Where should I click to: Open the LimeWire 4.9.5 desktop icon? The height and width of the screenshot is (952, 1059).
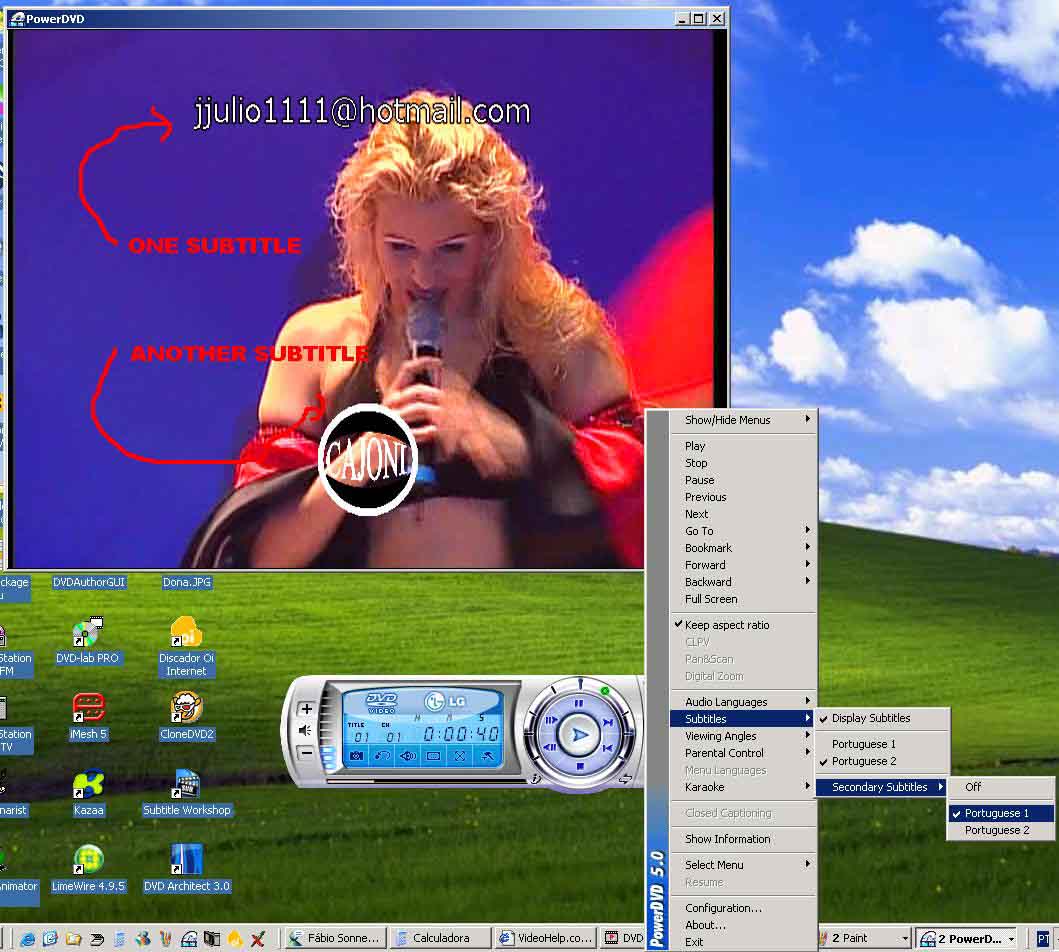[x=88, y=869]
